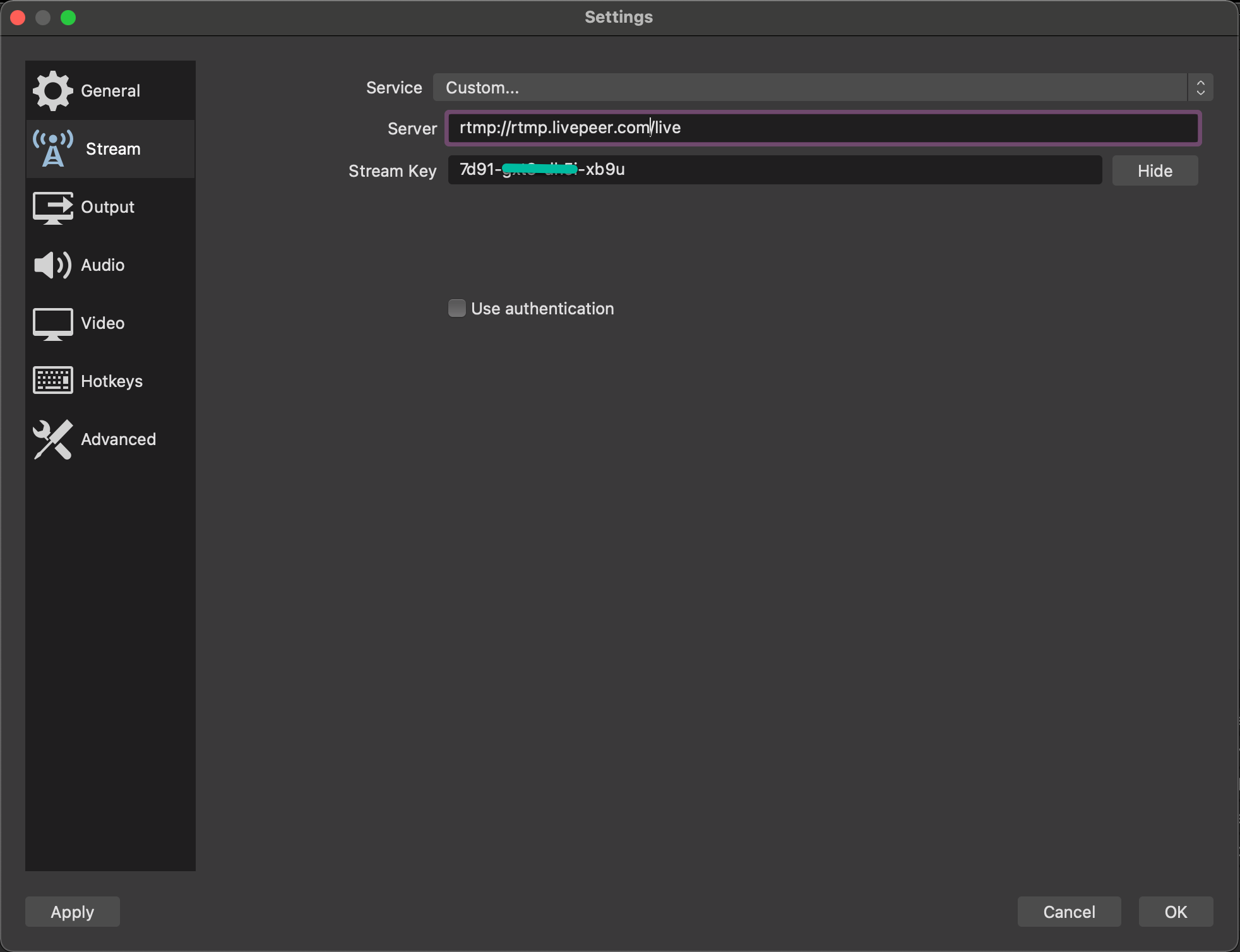Image resolution: width=1240 pixels, height=952 pixels.
Task: Cancel the settings dialog
Action: (x=1069, y=912)
